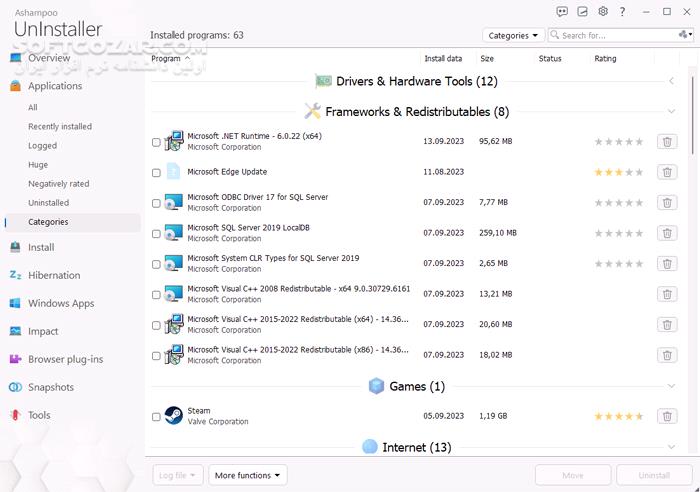Screen dimensions: 700x492
Task: Tick checkbox for Microsoft Edge Update
Action: 156,173
